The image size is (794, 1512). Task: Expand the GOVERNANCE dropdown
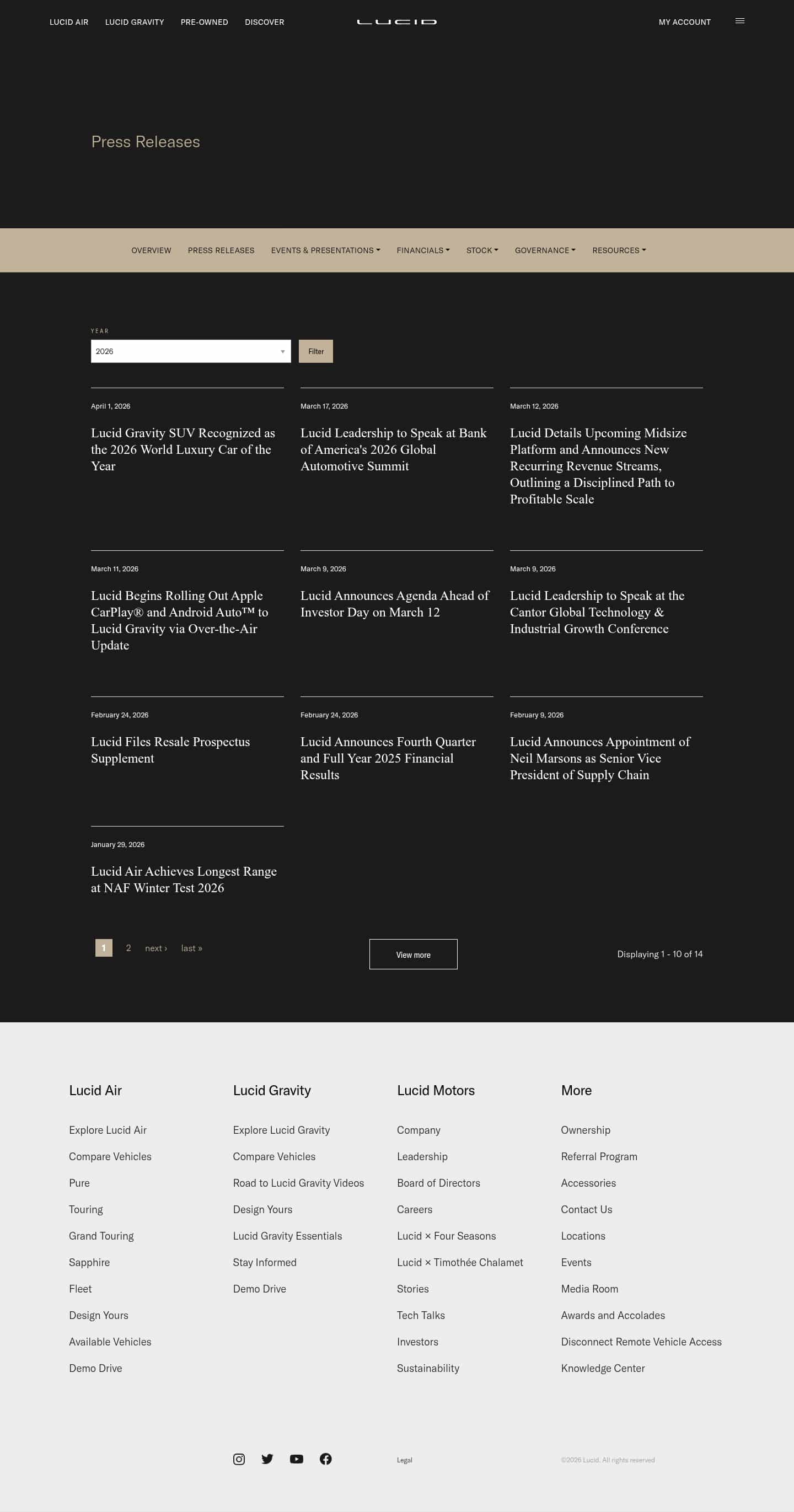544,250
